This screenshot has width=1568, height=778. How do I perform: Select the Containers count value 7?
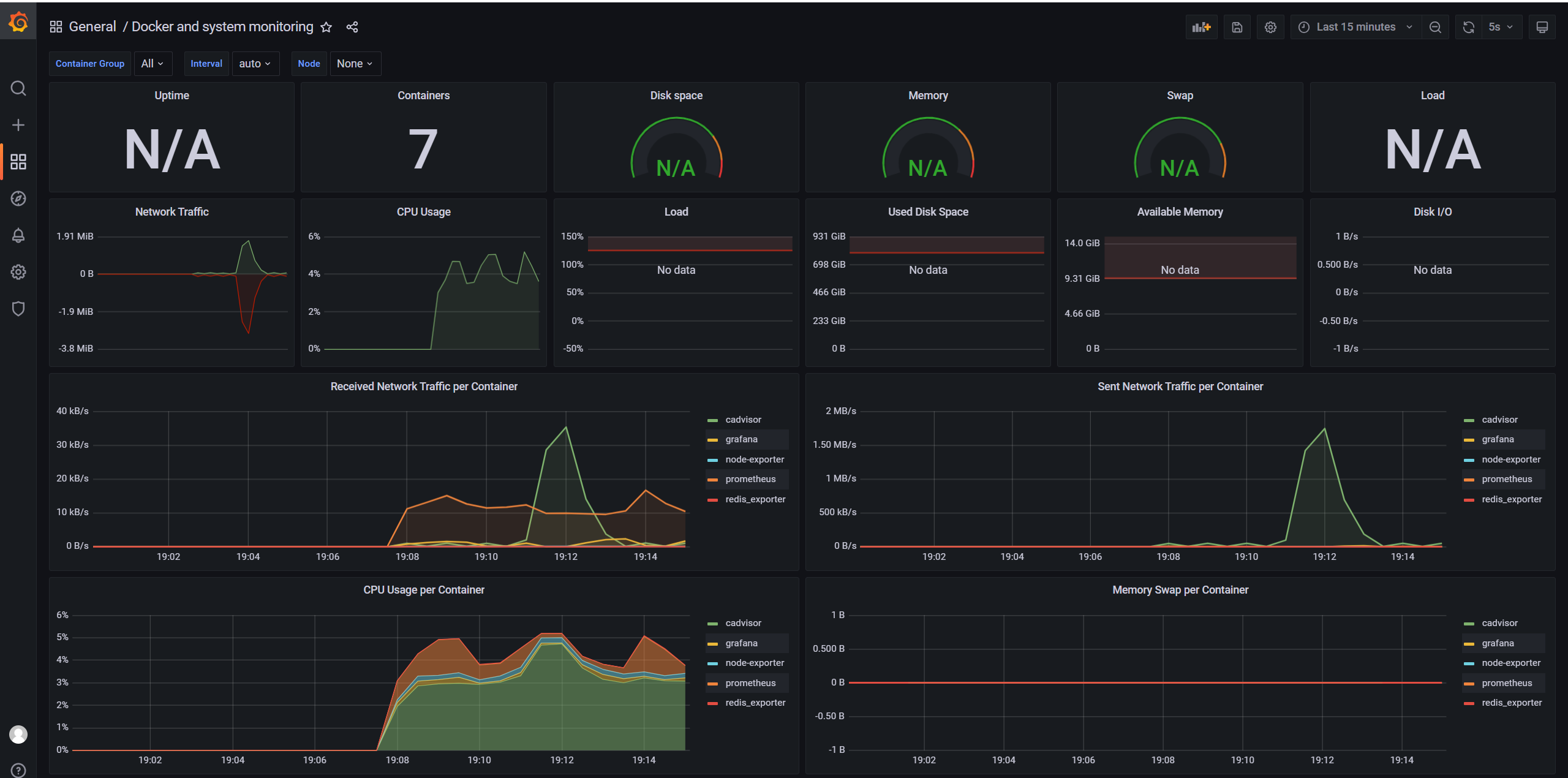423,150
